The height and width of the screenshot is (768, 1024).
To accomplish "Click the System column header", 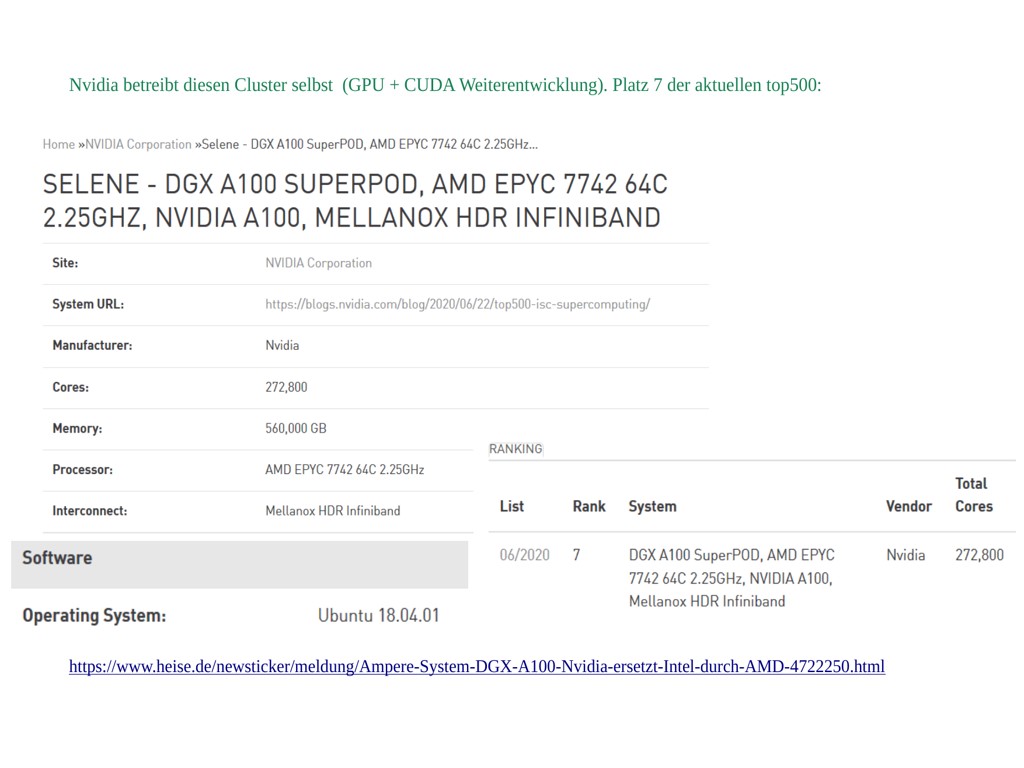I will 652,506.
